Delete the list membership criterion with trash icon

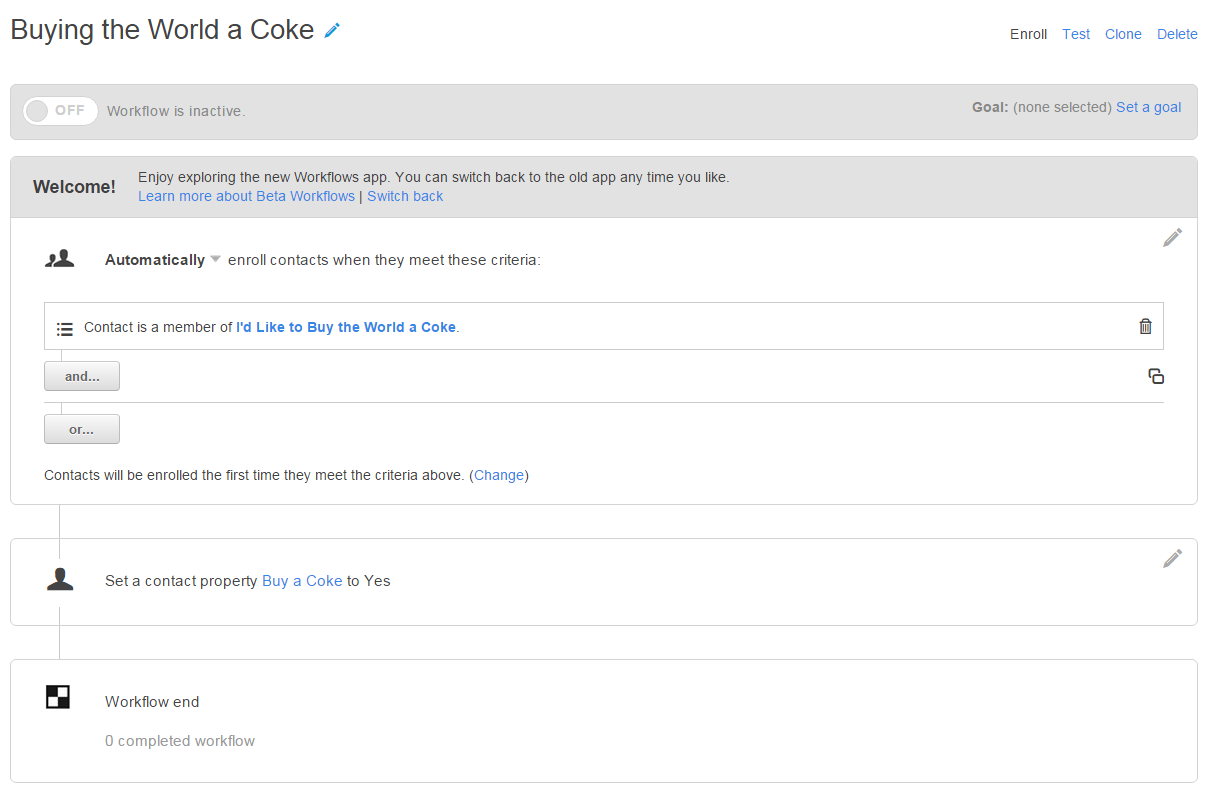(x=1145, y=326)
